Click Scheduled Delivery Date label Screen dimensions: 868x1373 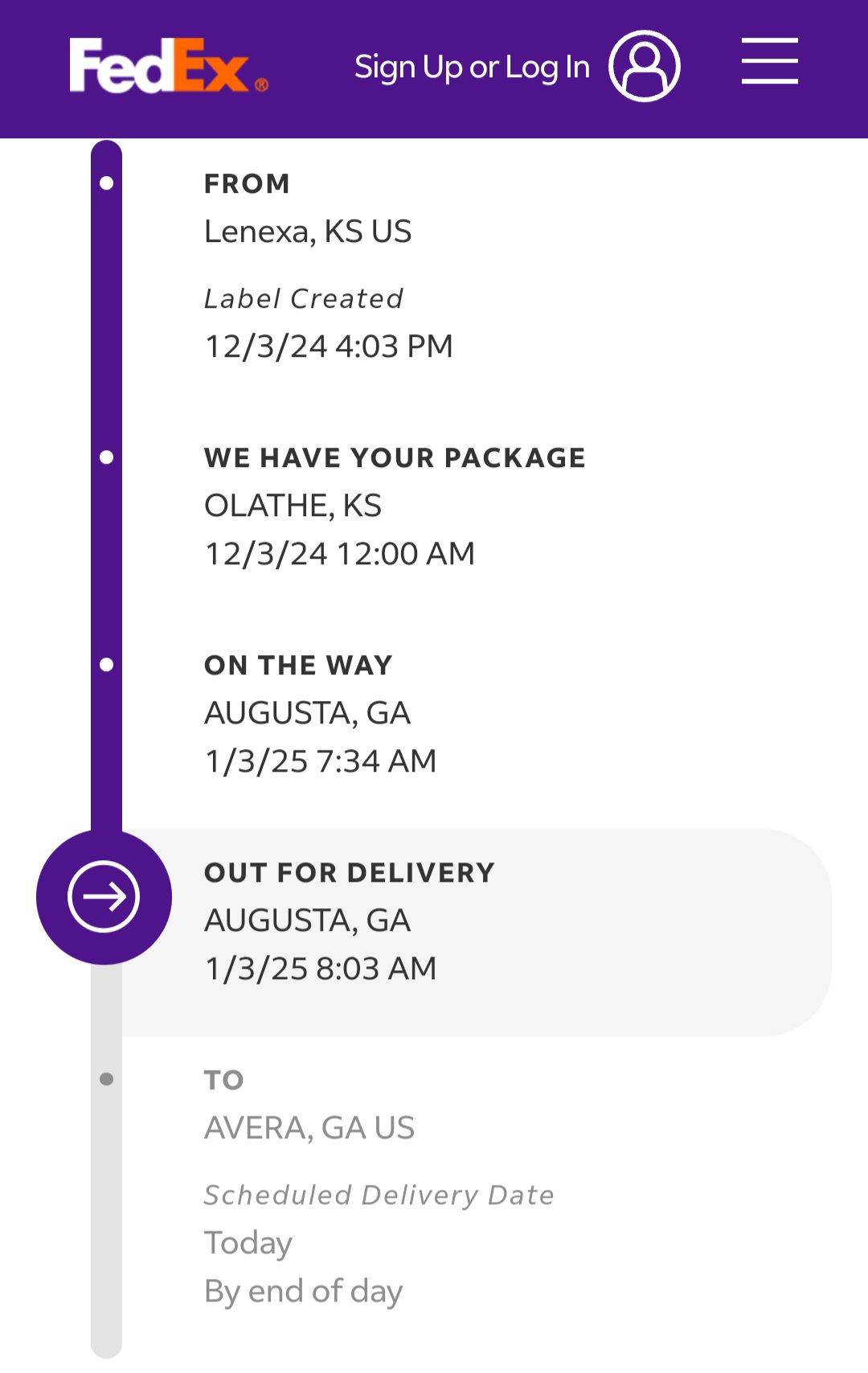pos(379,1195)
